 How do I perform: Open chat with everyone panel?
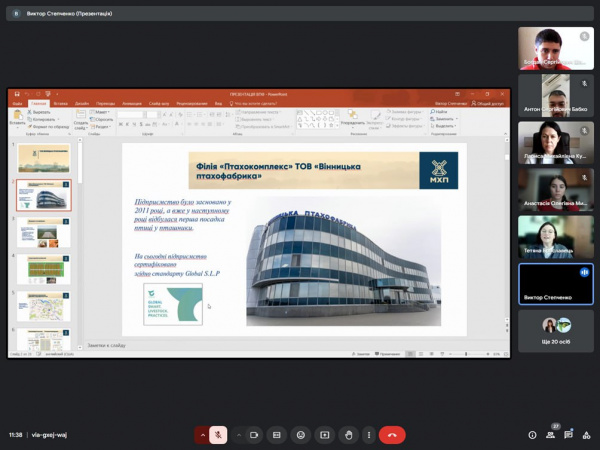(x=568, y=435)
